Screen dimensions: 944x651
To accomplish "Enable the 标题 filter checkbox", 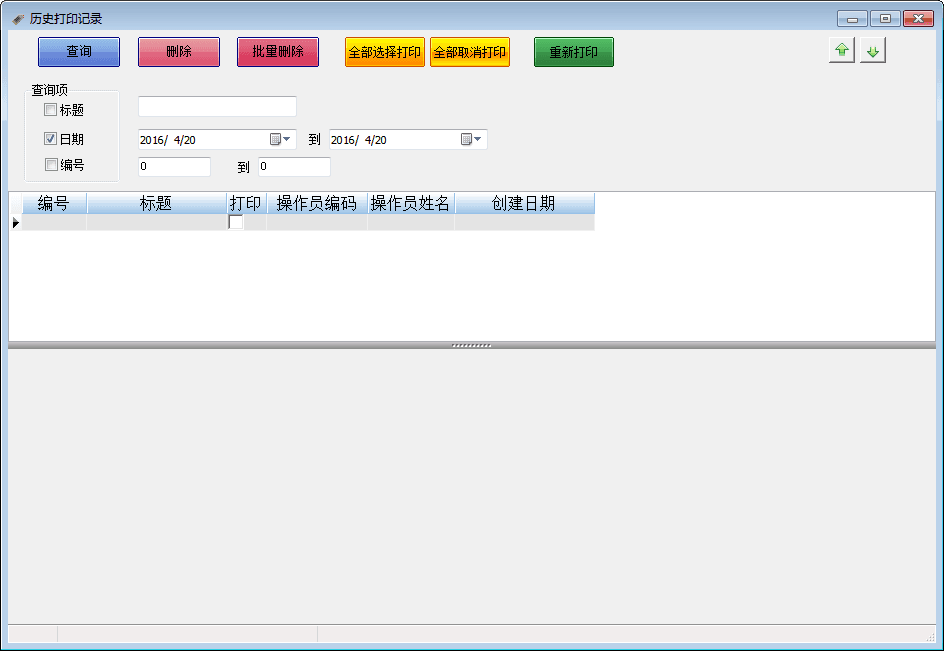I will tap(51, 110).
